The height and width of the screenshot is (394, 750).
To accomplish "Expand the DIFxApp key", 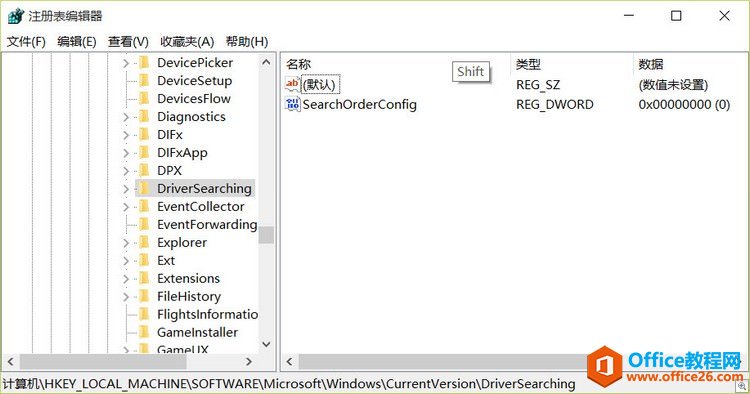I will [x=126, y=153].
